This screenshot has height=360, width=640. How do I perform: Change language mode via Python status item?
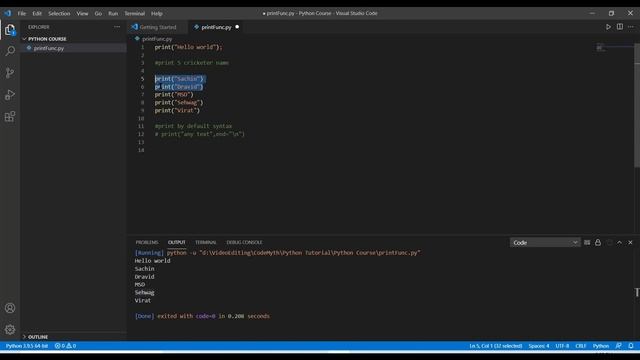(x=601, y=346)
